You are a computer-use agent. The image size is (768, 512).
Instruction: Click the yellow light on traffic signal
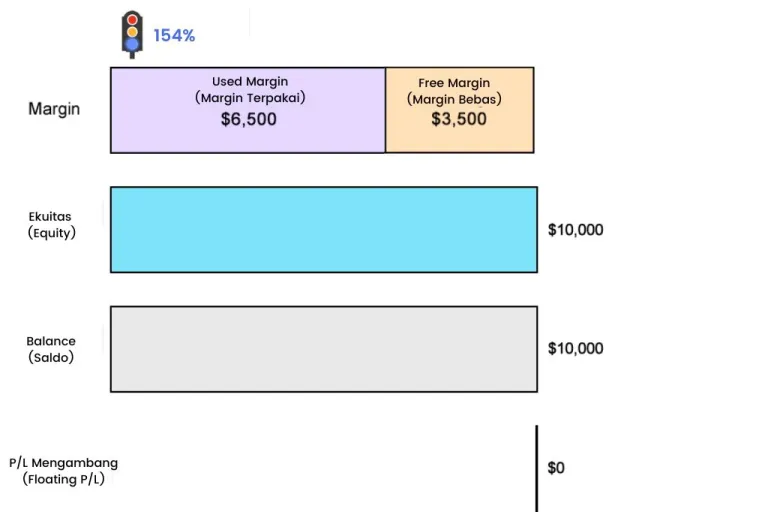tap(132, 32)
